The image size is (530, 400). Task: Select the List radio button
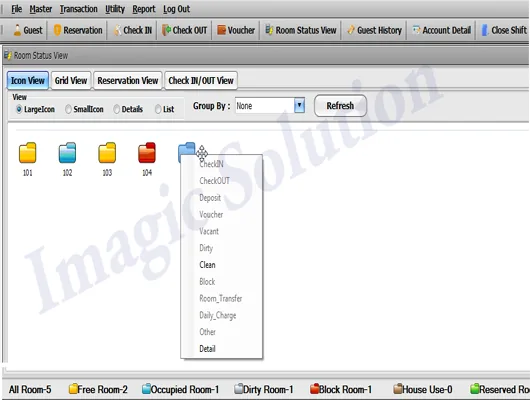coord(158,109)
